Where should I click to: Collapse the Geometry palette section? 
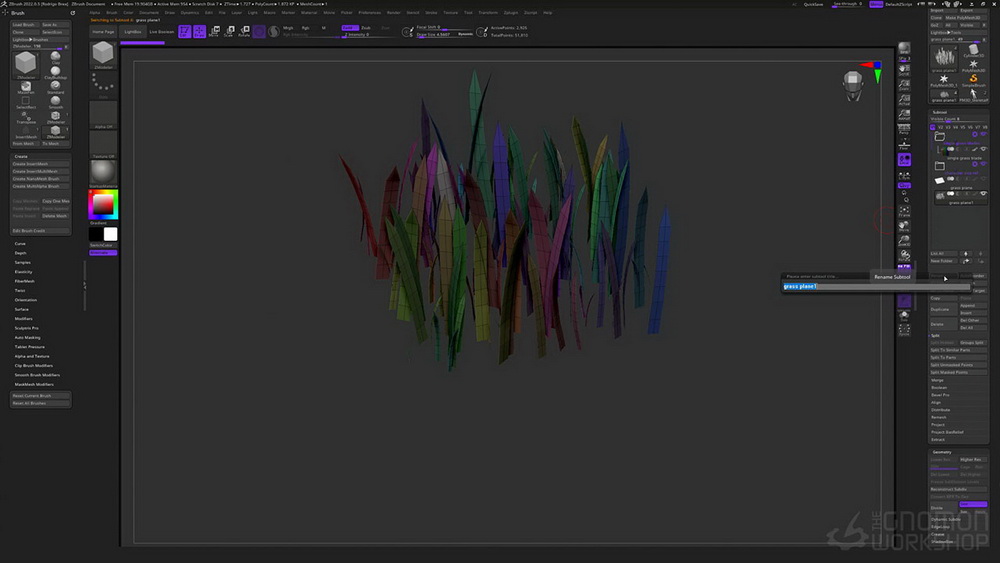942,452
